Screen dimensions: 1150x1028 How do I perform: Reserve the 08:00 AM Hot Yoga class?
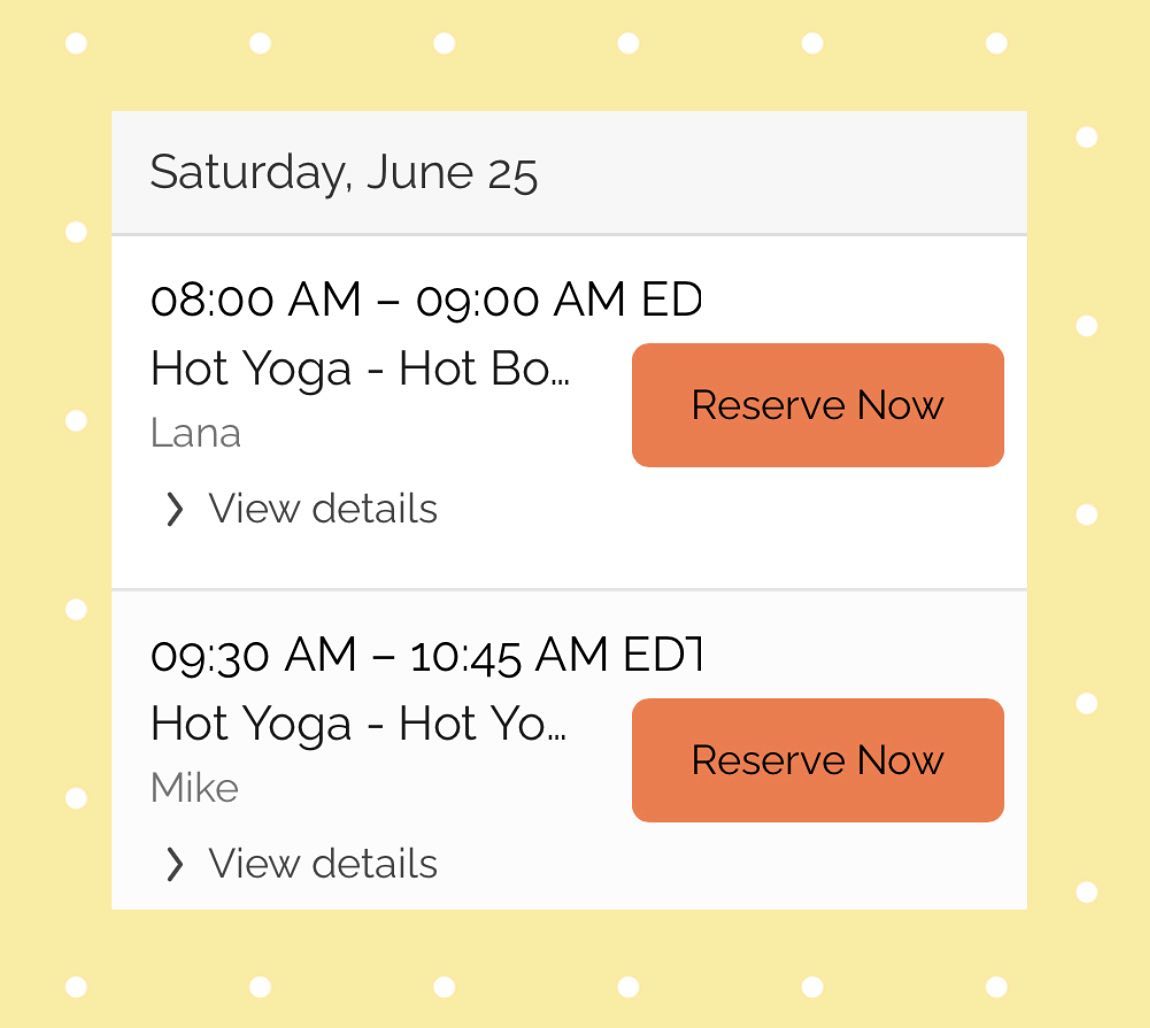coord(817,405)
